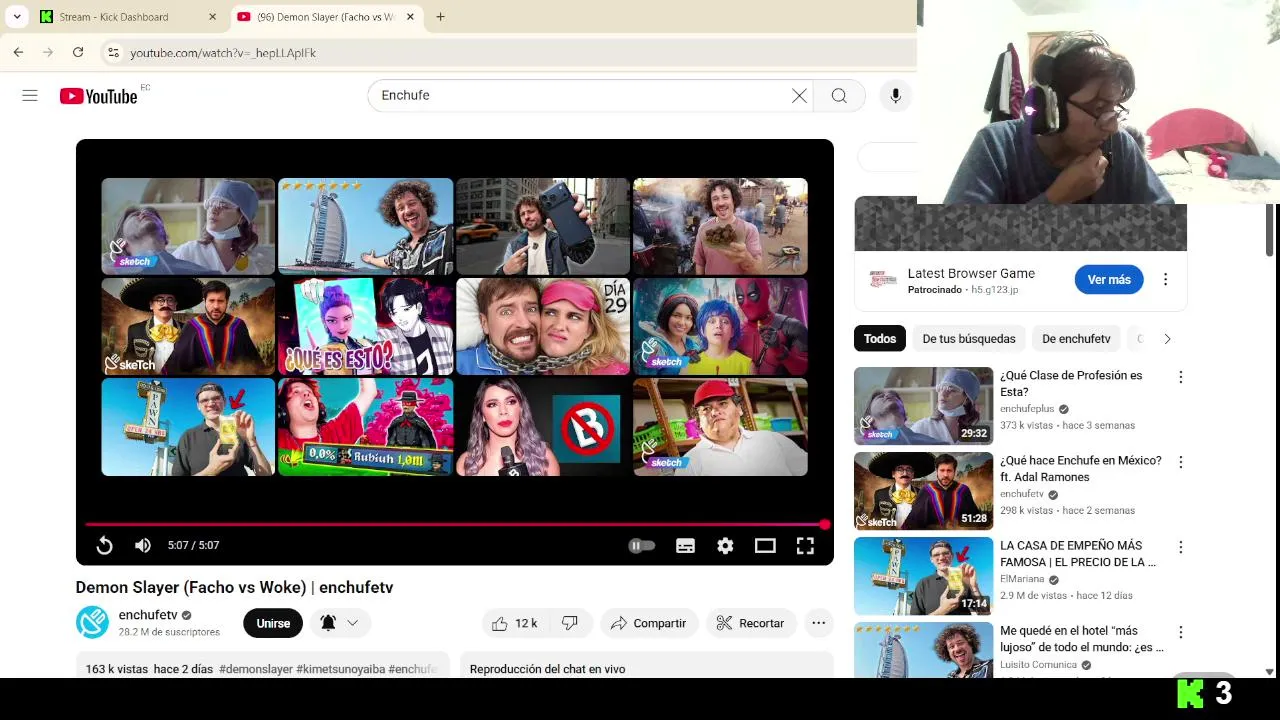Dislike the video
The height and width of the screenshot is (720, 1280).
pos(570,623)
